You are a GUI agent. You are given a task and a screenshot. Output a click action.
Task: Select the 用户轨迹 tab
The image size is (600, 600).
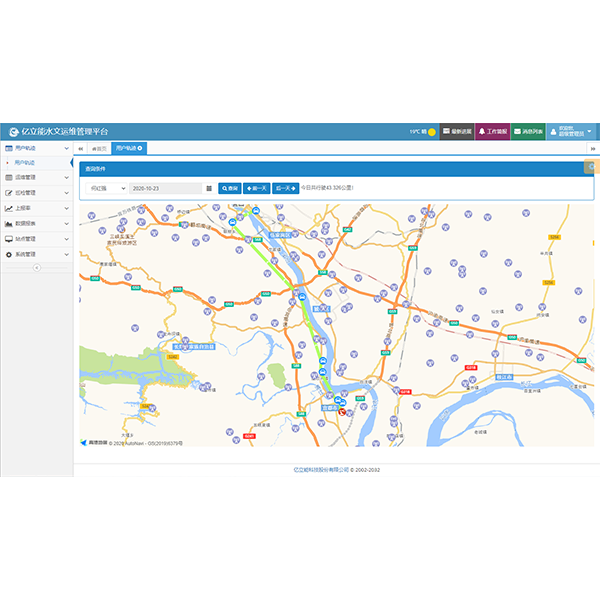tap(129, 148)
